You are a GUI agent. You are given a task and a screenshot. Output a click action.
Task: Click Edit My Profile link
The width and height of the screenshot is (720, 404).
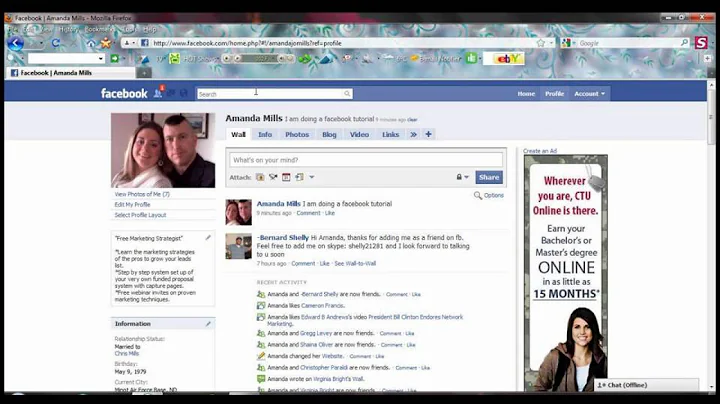132,205
